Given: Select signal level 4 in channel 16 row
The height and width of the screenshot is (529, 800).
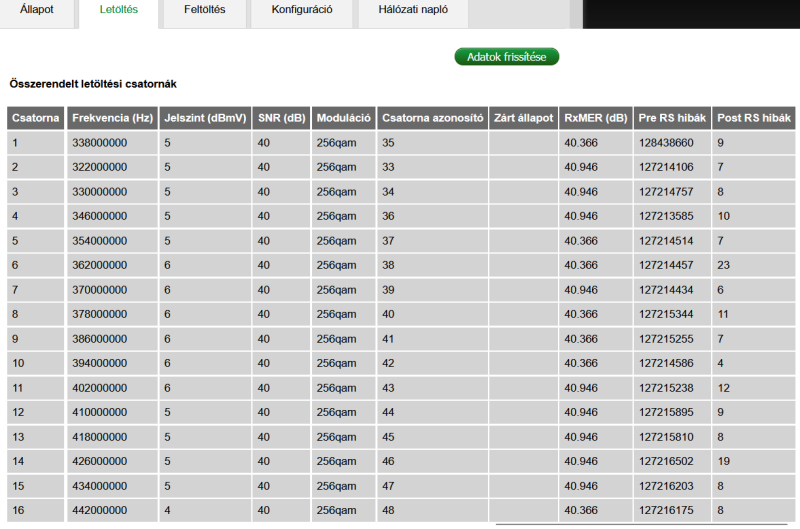Looking at the screenshot, I should (205, 510).
